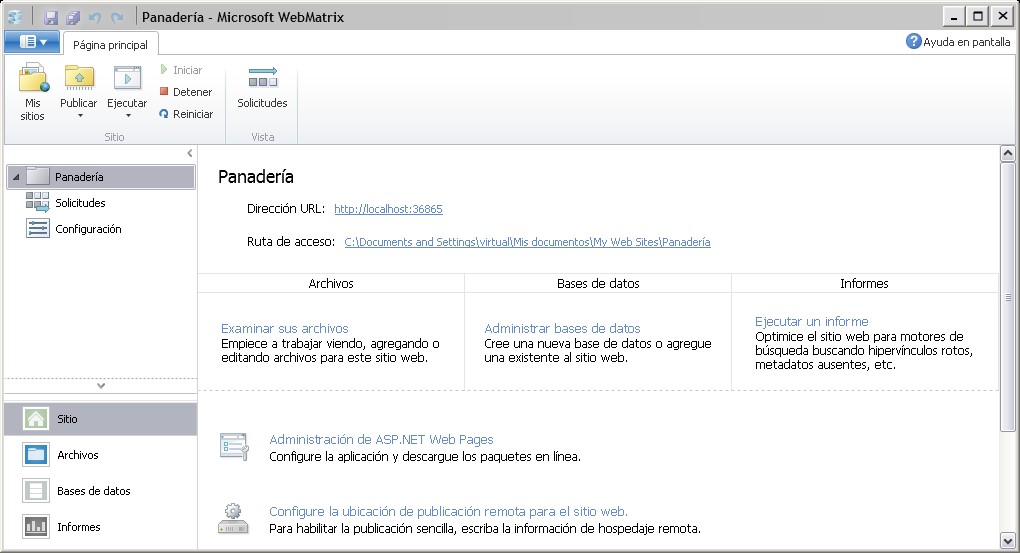Switch to the Bases de datos workspace
The height and width of the screenshot is (553, 1020).
coord(101,491)
